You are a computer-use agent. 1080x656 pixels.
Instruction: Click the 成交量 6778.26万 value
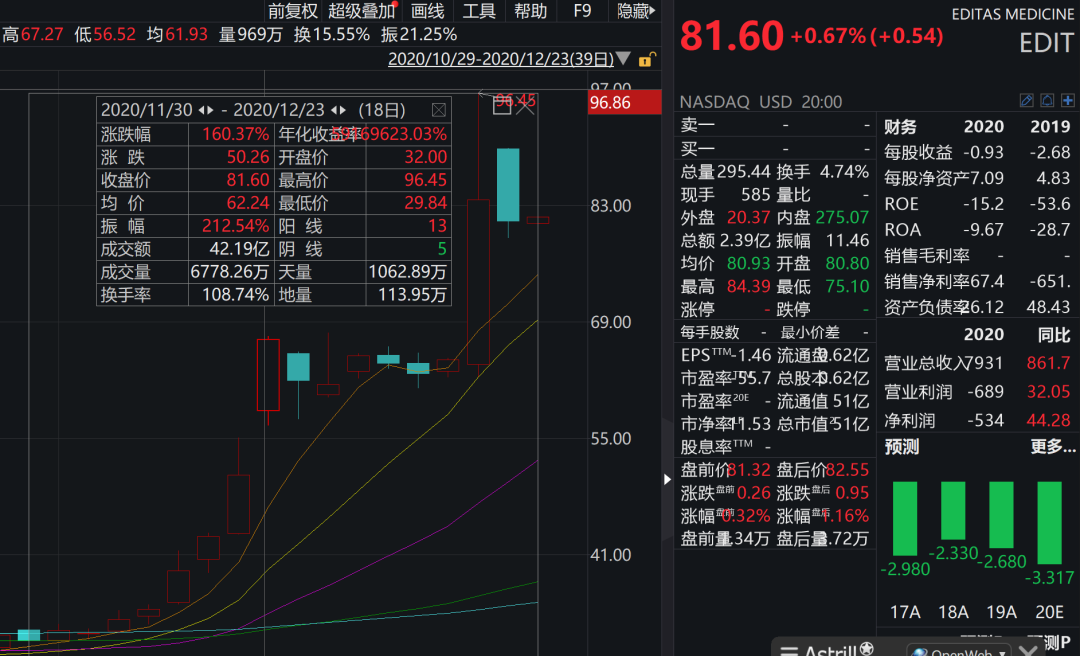(x=230, y=271)
